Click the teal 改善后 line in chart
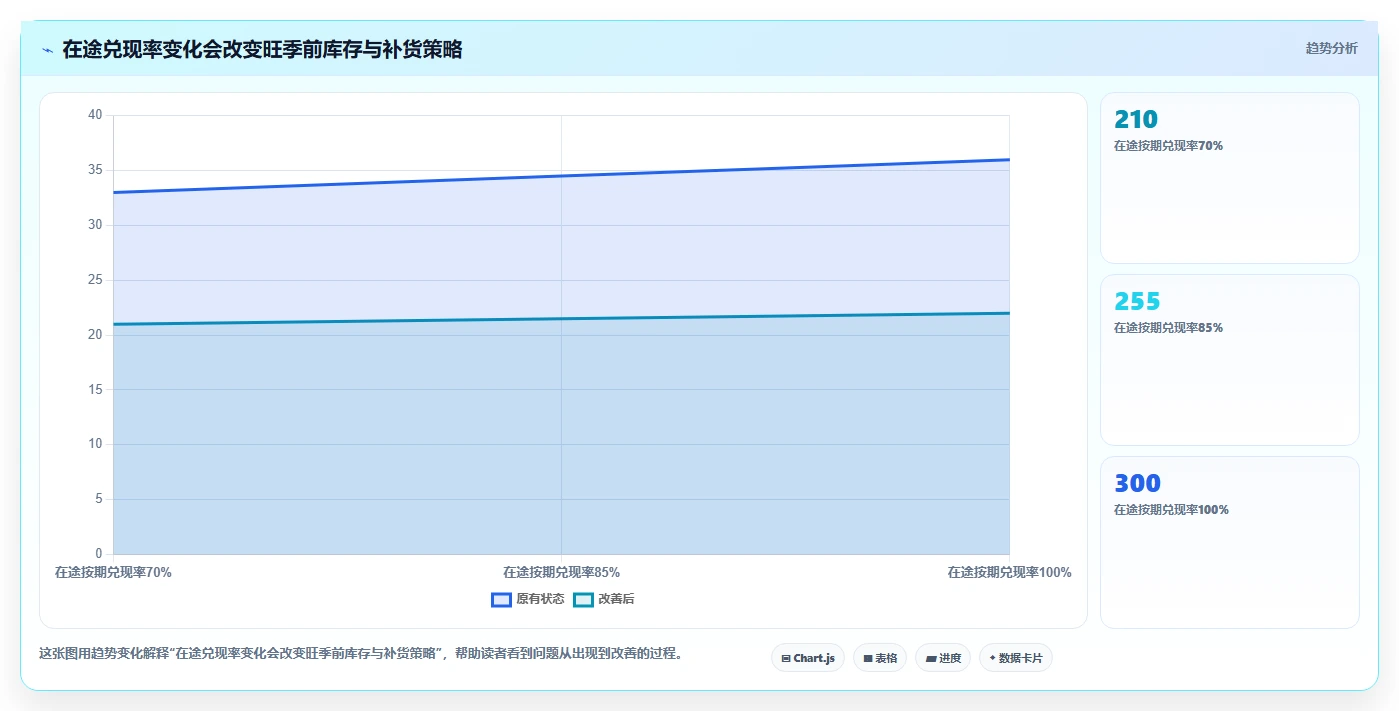 [561, 319]
